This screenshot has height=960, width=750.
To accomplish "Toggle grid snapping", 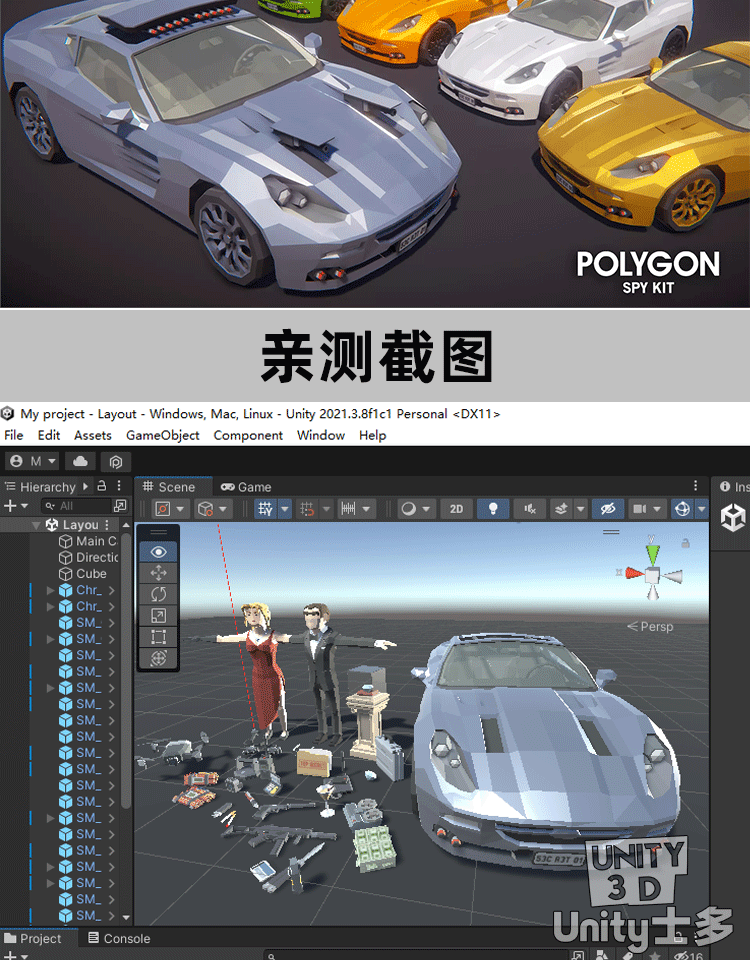I will pos(307,509).
